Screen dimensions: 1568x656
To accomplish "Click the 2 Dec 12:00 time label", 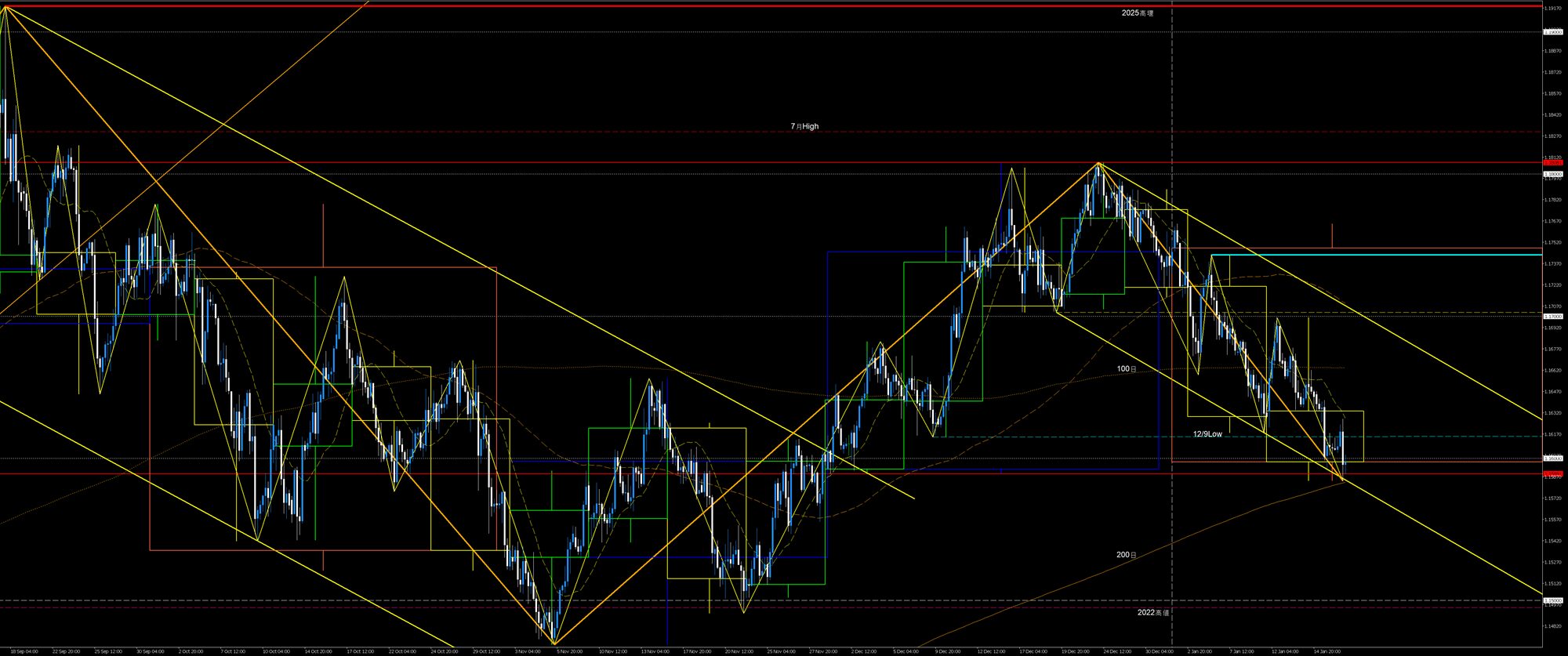I will (x=863, y=651).
